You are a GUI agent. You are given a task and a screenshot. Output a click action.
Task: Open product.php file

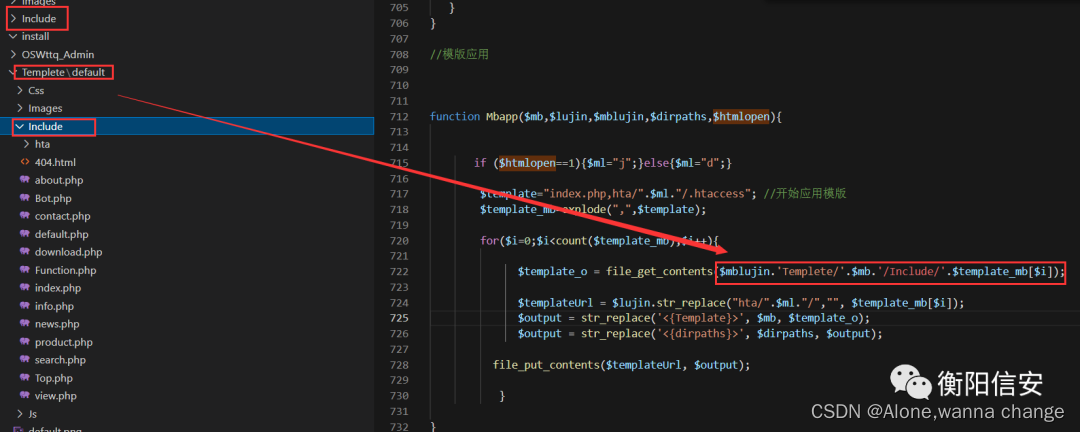click(x=63, y=342)
